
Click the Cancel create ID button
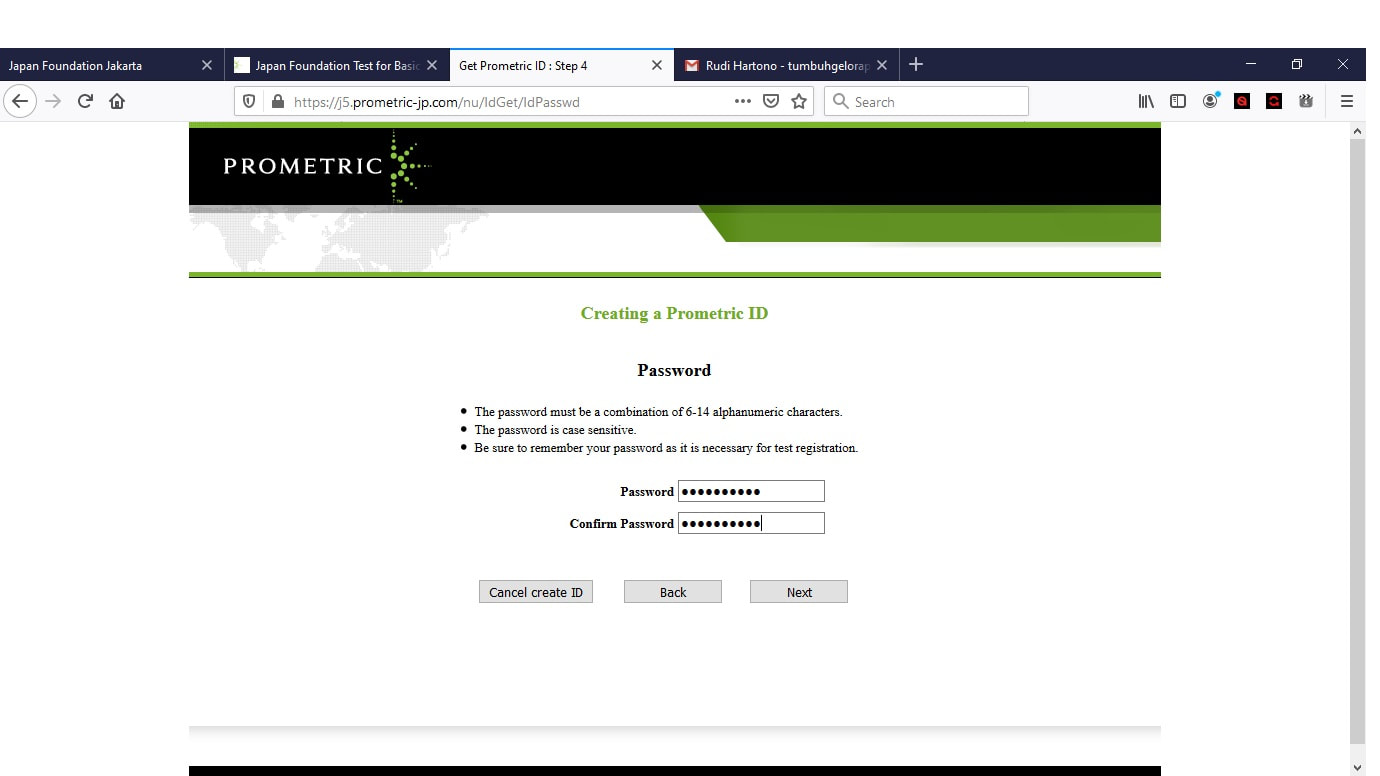pyautogui.click(x=536, y=592)
